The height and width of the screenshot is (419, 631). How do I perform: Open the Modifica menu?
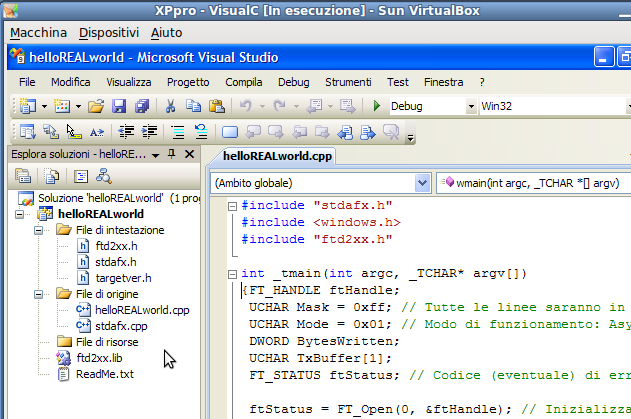tap(70, 82)
